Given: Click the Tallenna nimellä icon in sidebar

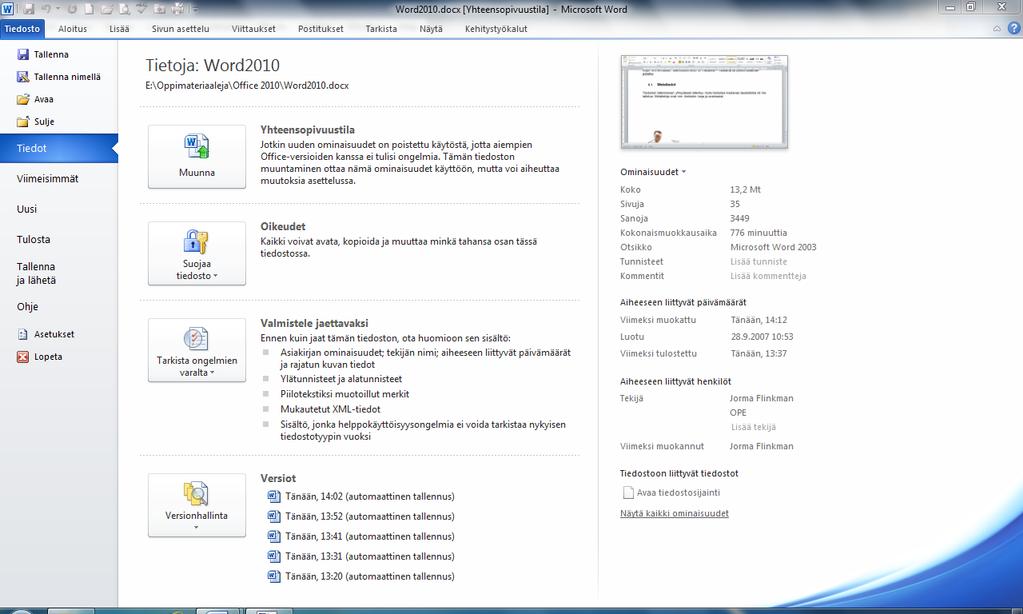Looking at the screenshot, I should pos(23,77).
